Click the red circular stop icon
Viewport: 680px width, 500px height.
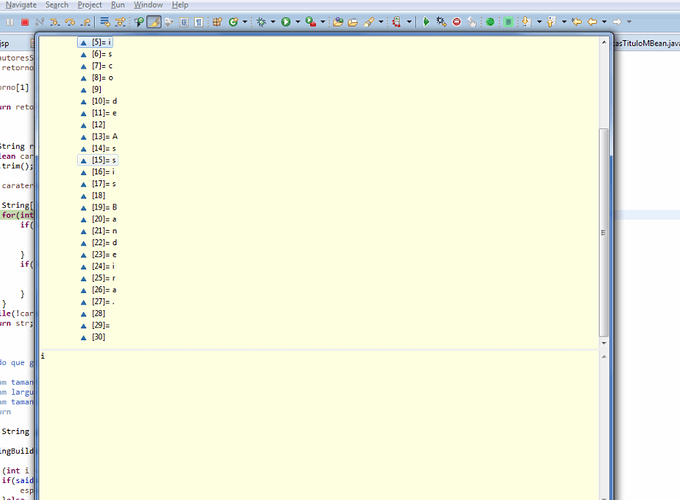(457, 22)
